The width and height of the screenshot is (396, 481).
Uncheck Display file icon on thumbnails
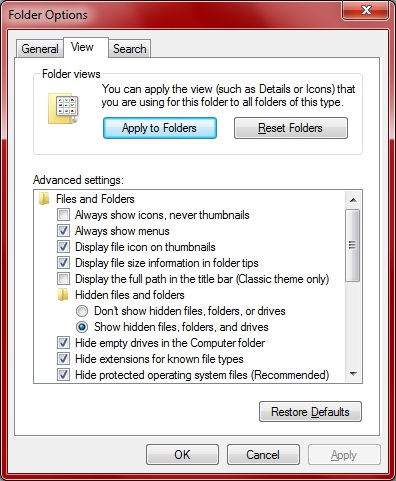[63, 247]
